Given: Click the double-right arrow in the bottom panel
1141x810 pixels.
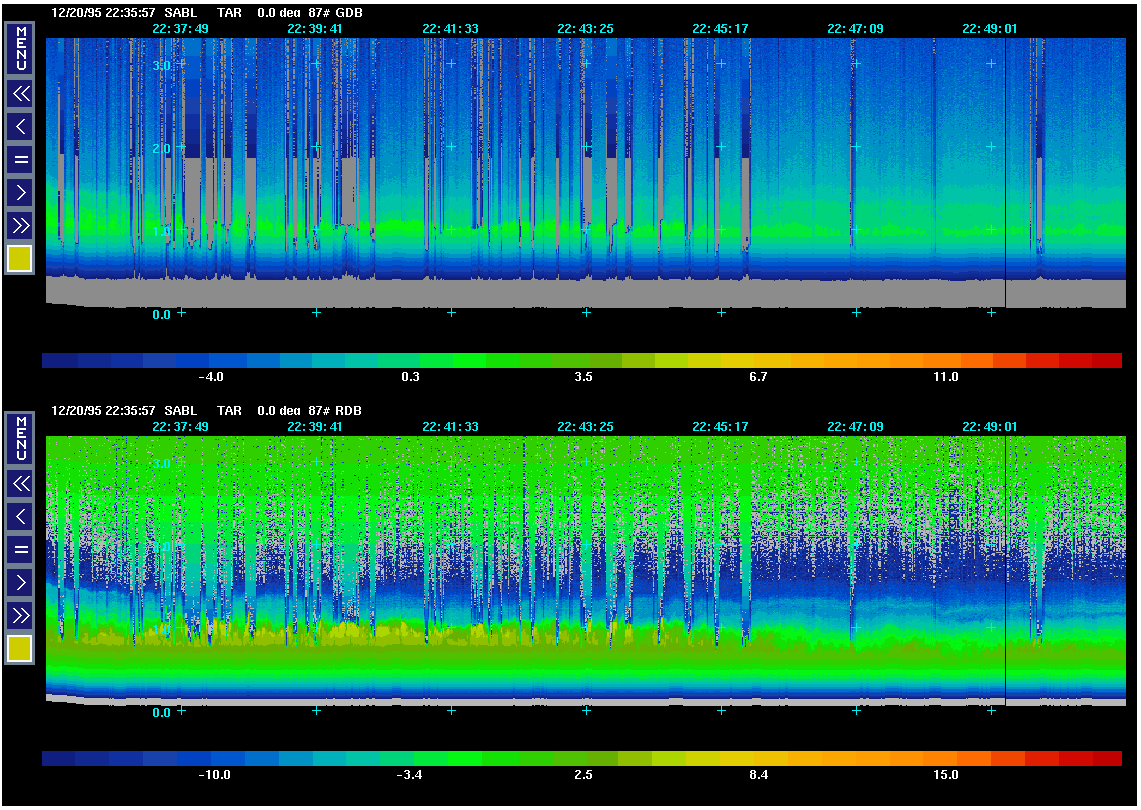Looking at the screenshot, I should click(x=20, y=614).
